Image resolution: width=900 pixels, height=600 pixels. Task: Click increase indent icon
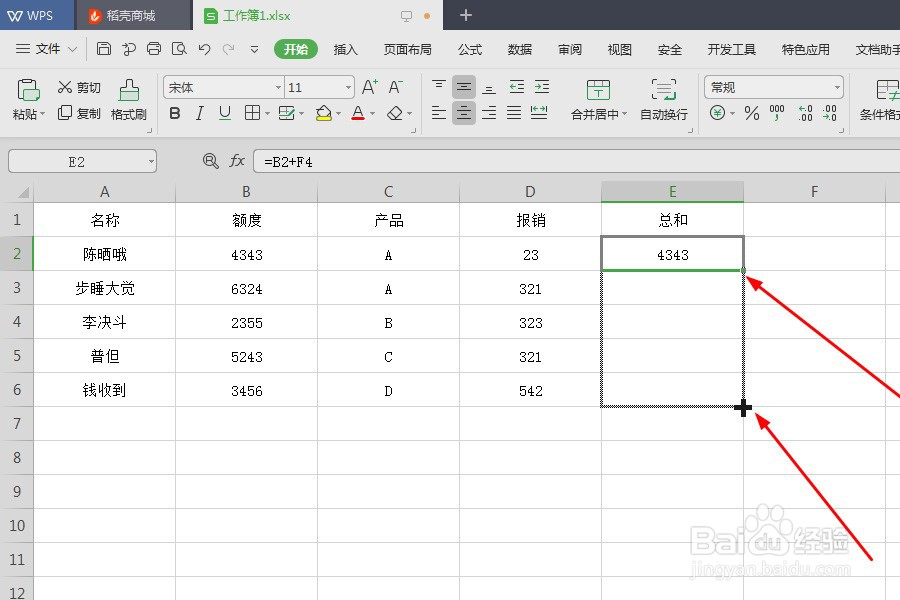(542, 87)
